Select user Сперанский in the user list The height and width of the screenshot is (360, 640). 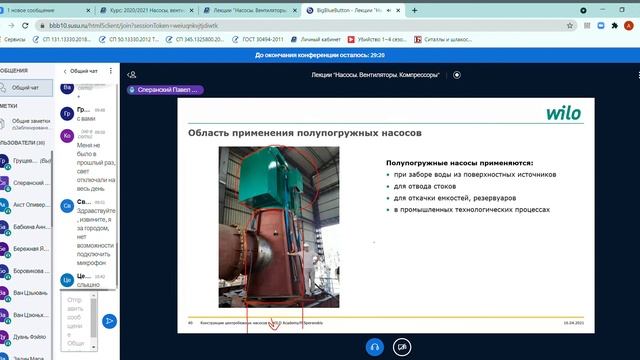[x=25, y=183]
